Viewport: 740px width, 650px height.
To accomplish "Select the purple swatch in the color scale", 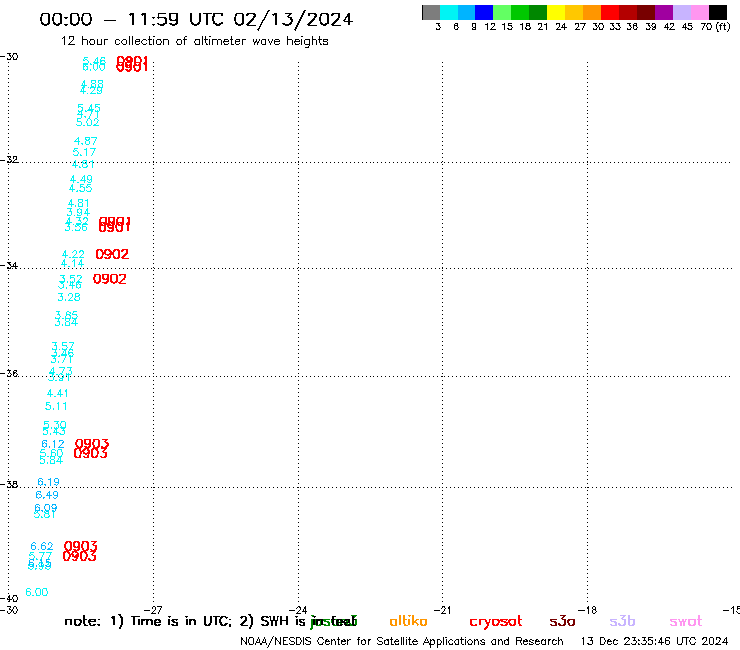I will pyautogui.click(x=664, y=12).
